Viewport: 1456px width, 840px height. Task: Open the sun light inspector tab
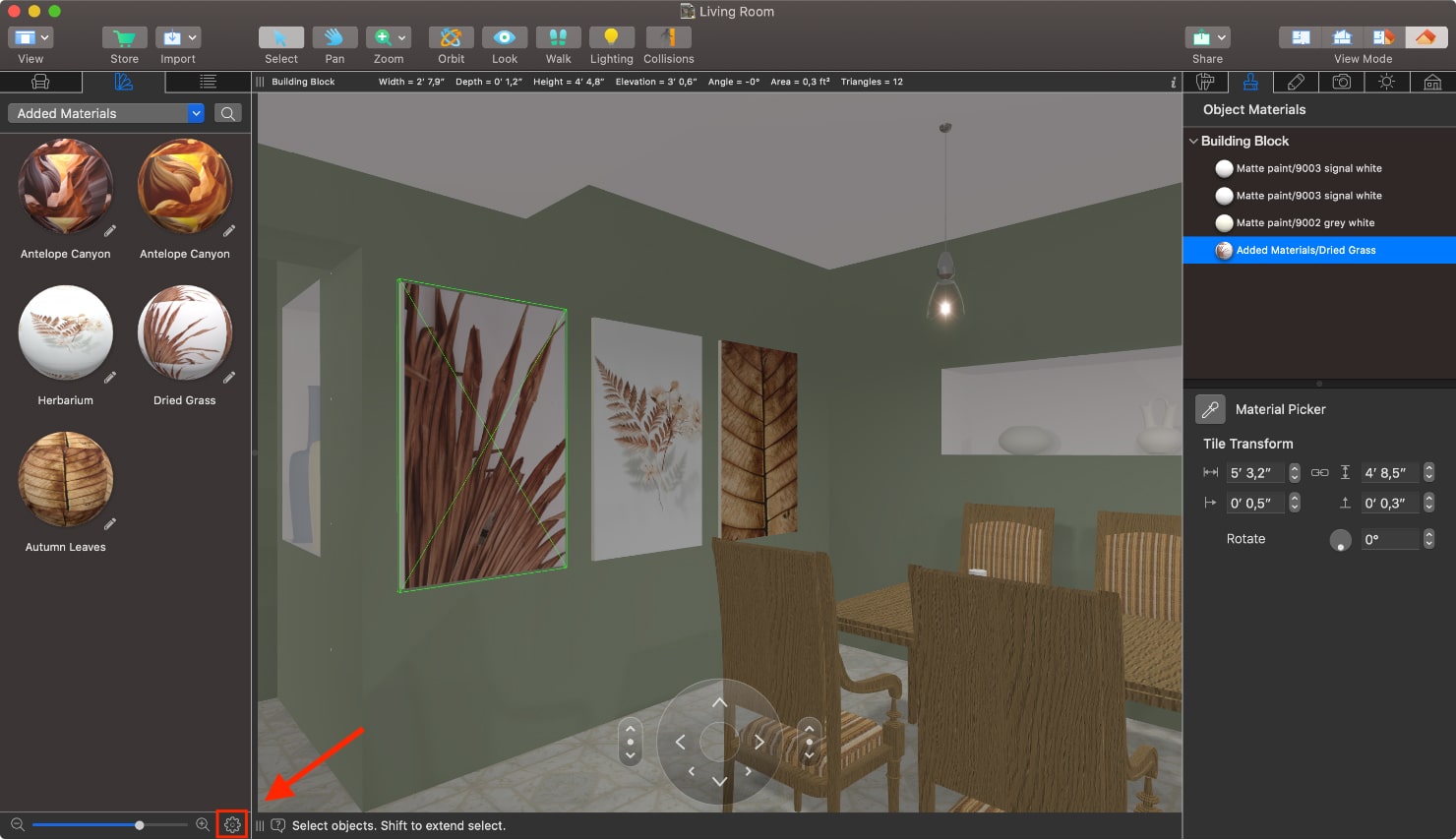(1386, 82)
